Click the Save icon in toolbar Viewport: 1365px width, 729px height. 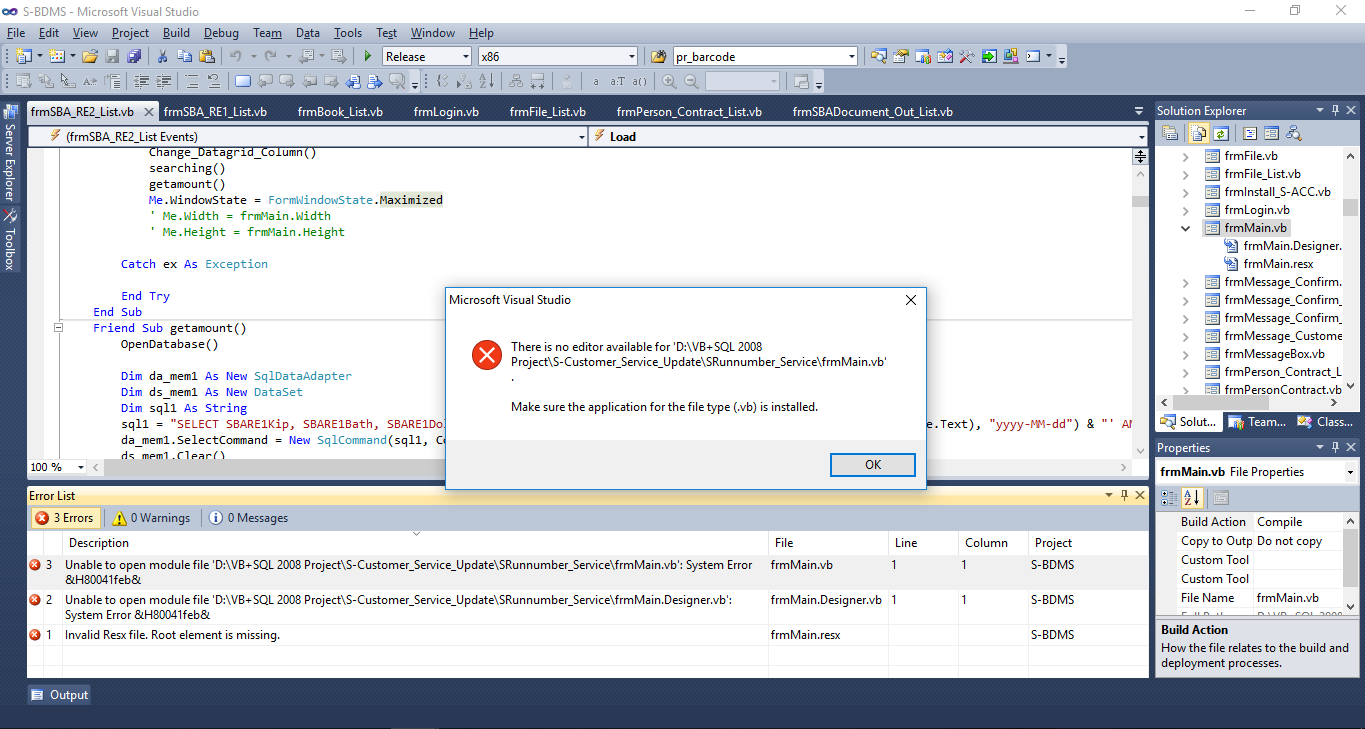coord(111,56)
